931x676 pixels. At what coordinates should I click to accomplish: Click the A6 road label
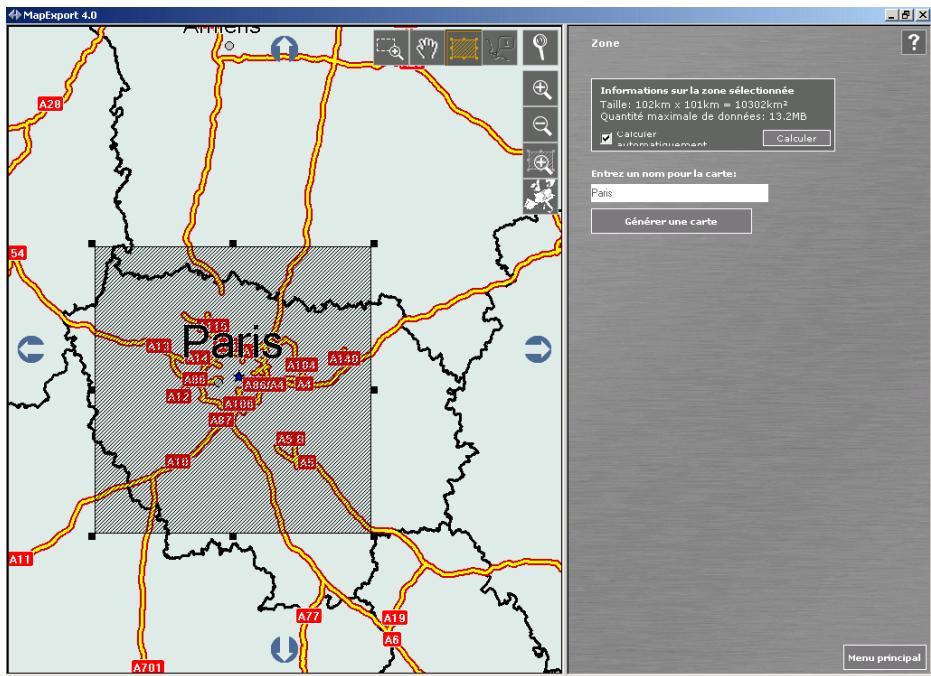coord(392,639)
